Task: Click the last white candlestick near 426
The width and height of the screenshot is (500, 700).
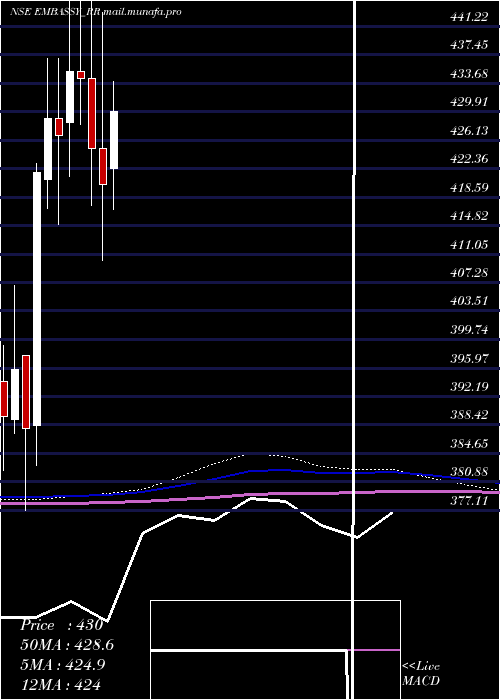Action: coord(114,140)
